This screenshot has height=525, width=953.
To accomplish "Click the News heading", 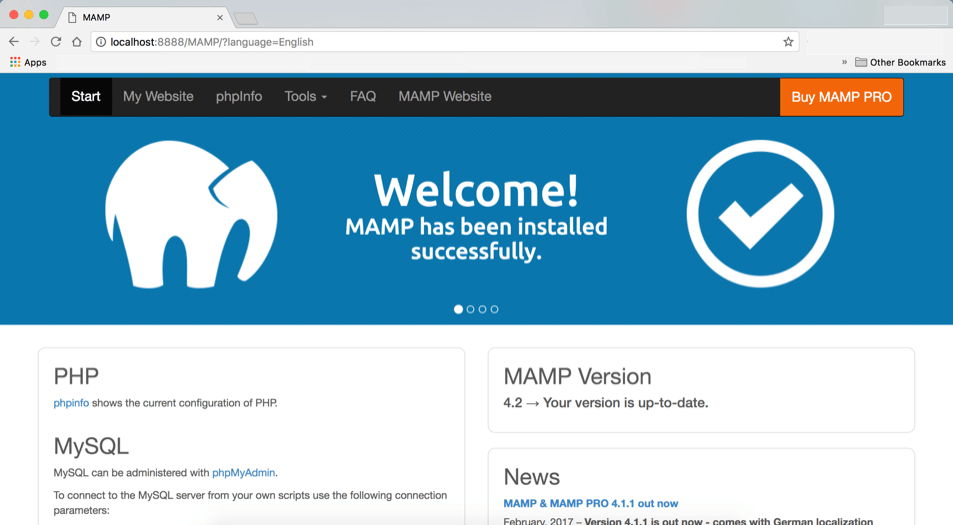I will pos(532,477).
